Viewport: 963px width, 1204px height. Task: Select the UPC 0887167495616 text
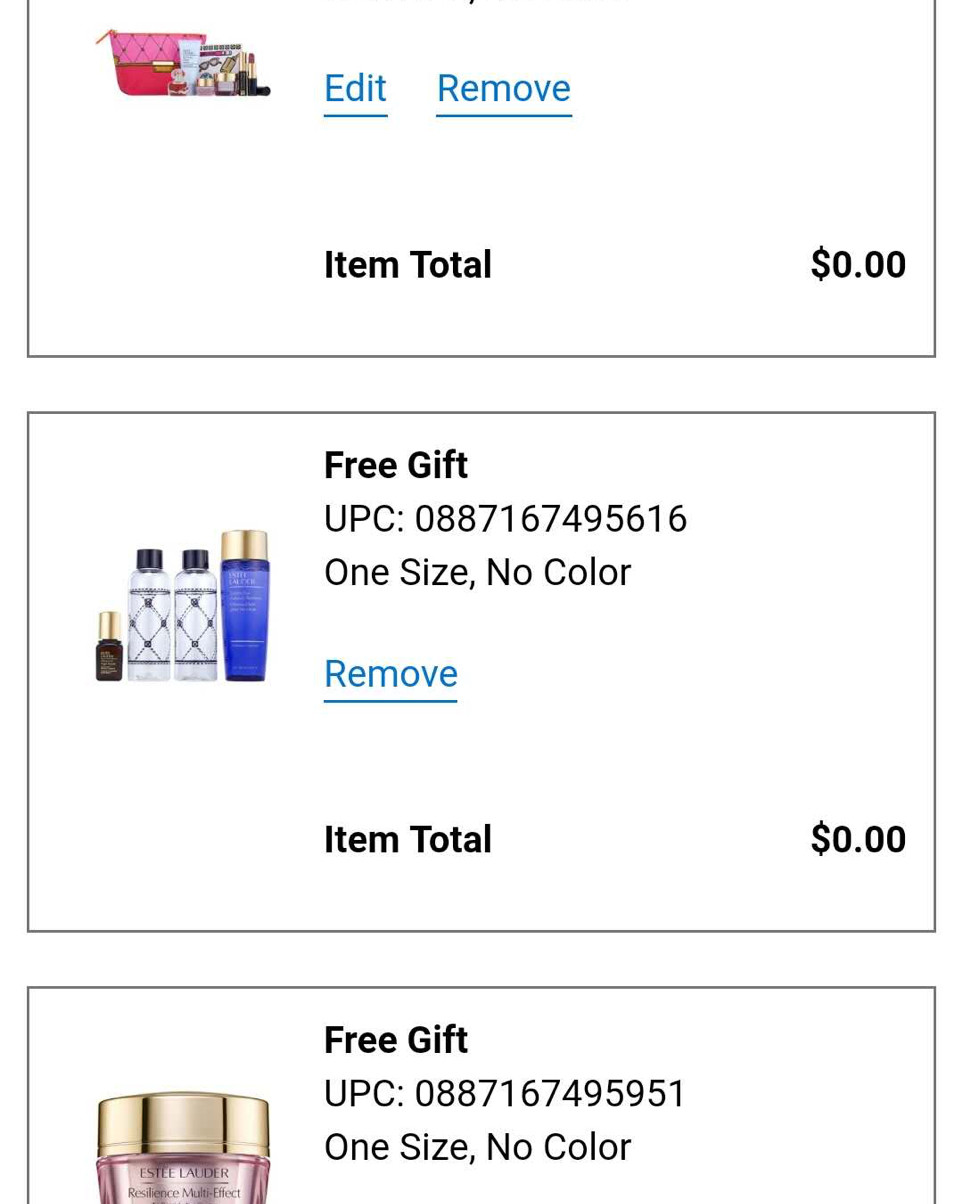pos(505,519)
